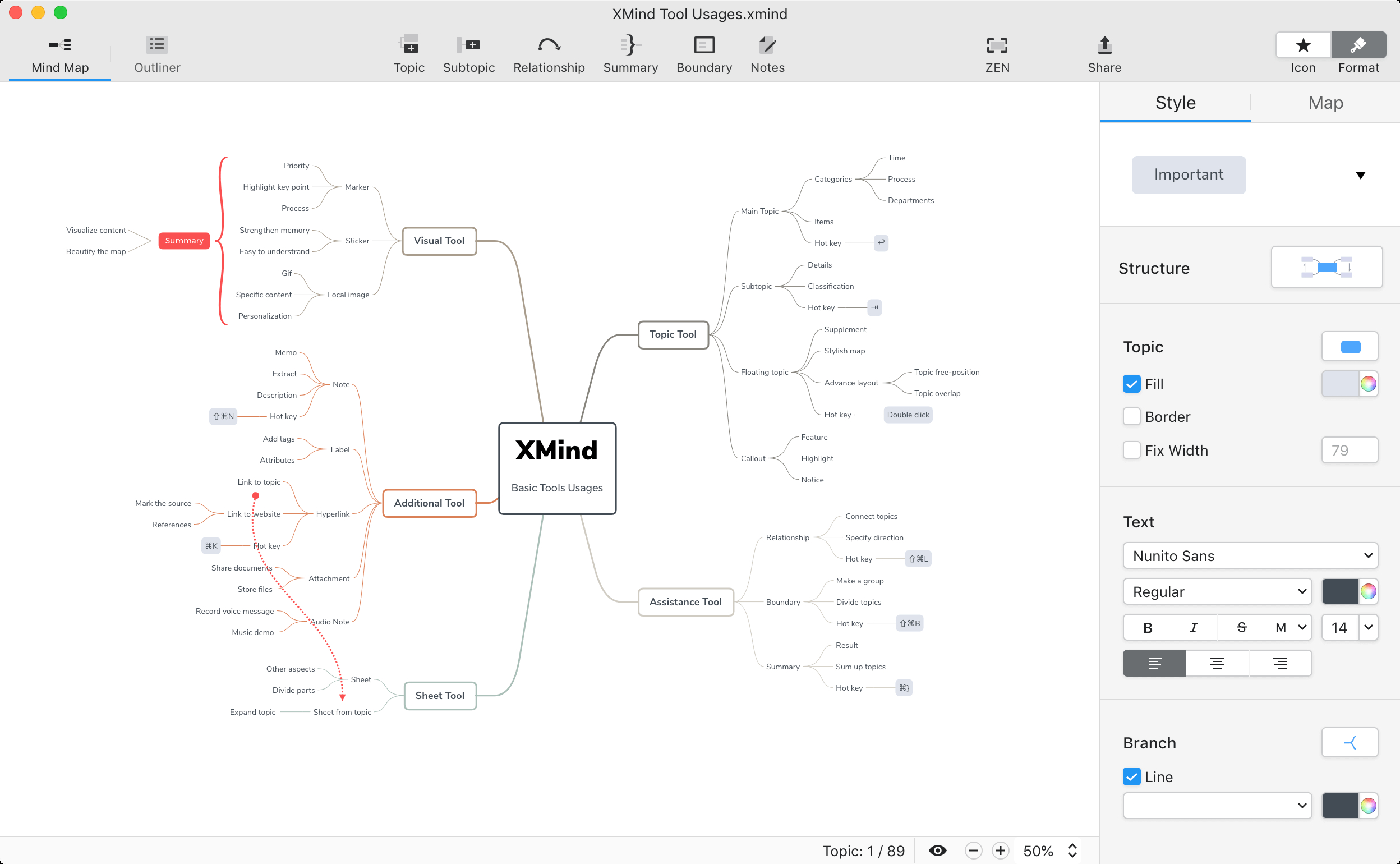Switch to ZEN mode
The width and height of the screenshot is (1400, 864).
pyautogui.click(x=998, y=53)
